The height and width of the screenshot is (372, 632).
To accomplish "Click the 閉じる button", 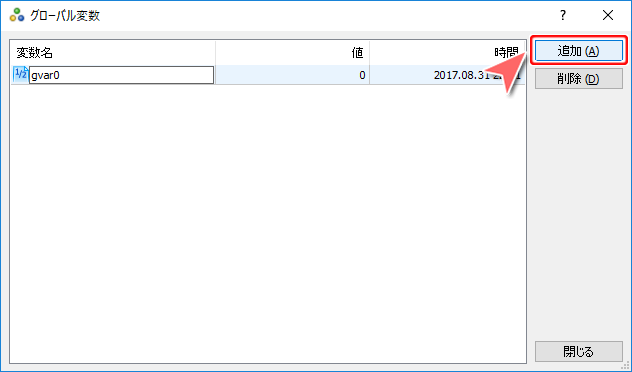I will tap(579, 351).
